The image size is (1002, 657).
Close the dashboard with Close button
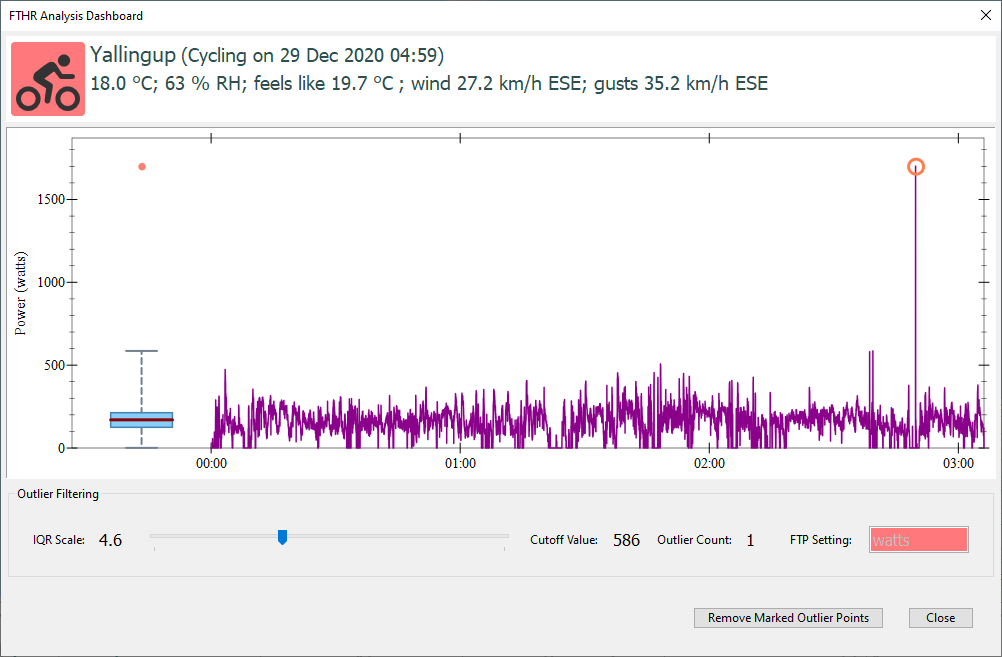(x=941, y=618)
